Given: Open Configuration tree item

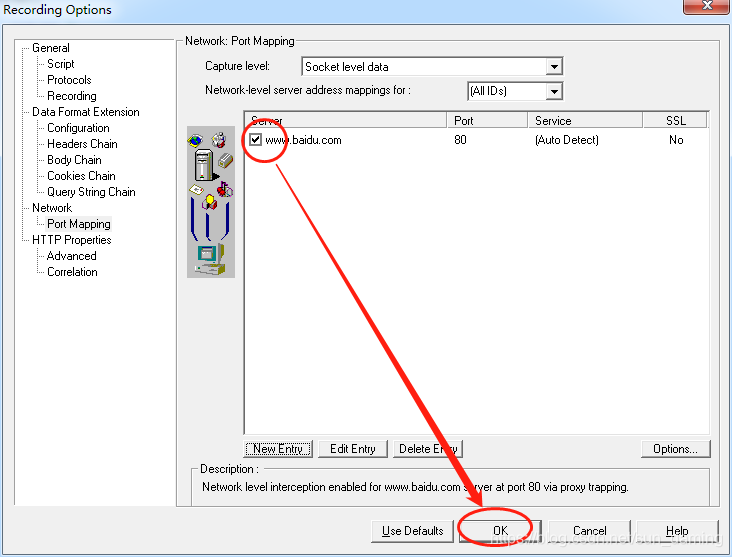Looking at the screenshot, I should point(78,128).
